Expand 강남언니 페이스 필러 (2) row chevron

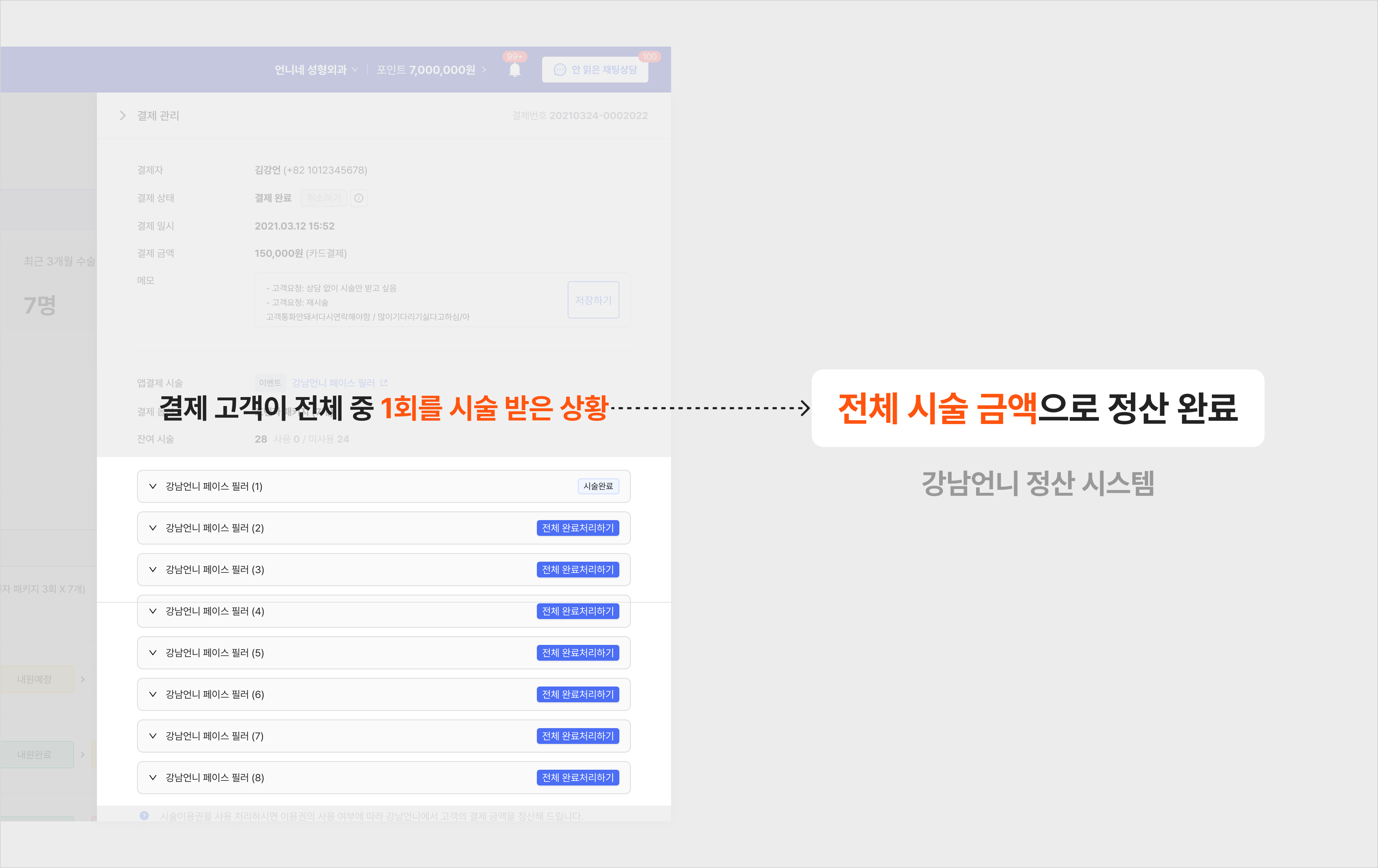pos(153,528)
